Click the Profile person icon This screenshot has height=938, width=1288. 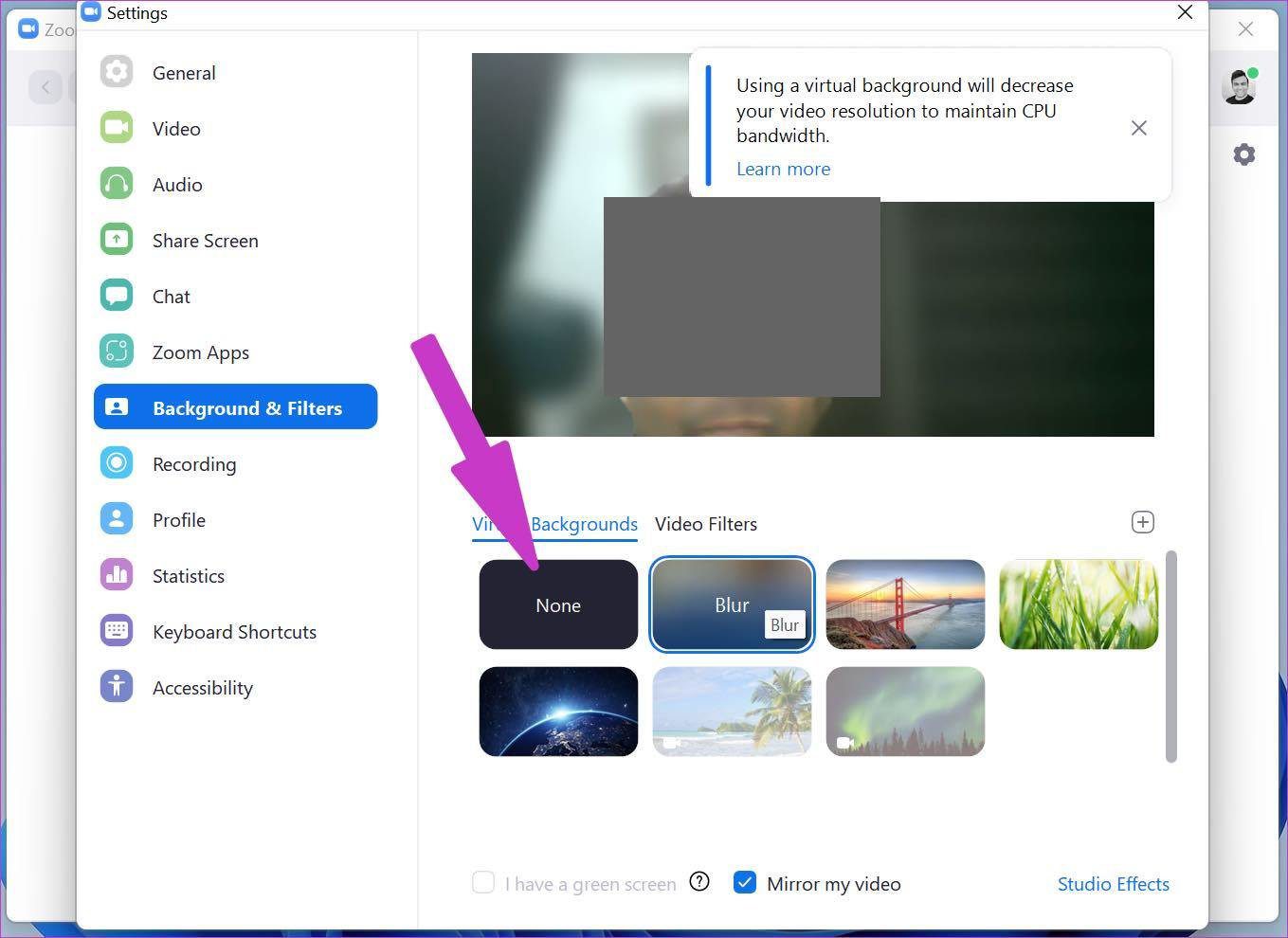tap(117, 519)
